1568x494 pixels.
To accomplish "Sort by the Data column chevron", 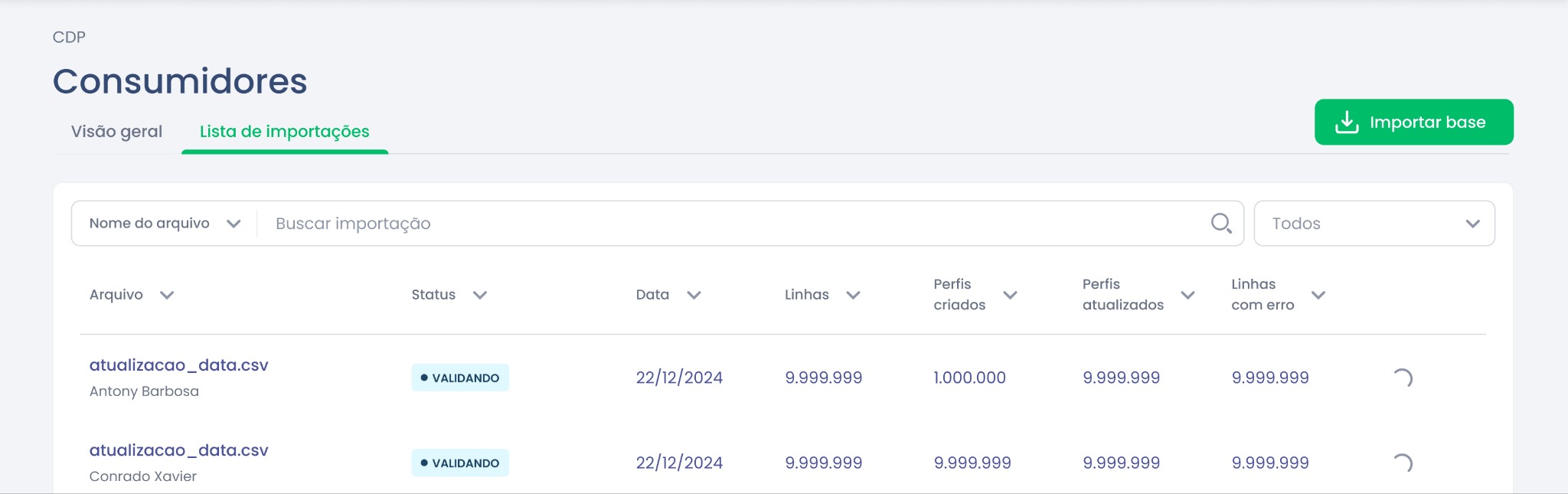I will (x=694, y=295).
